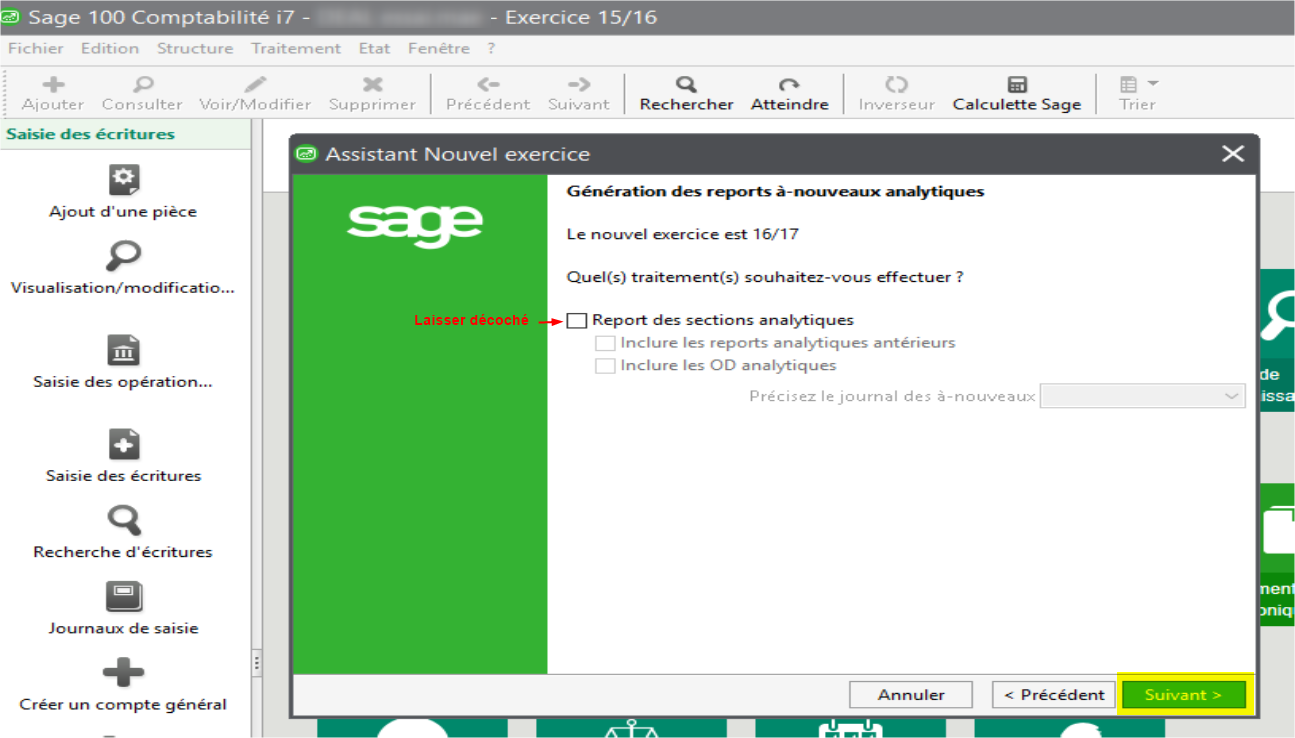Open Recherche d'écritures sidebar shortcut

tap(123, 521)
